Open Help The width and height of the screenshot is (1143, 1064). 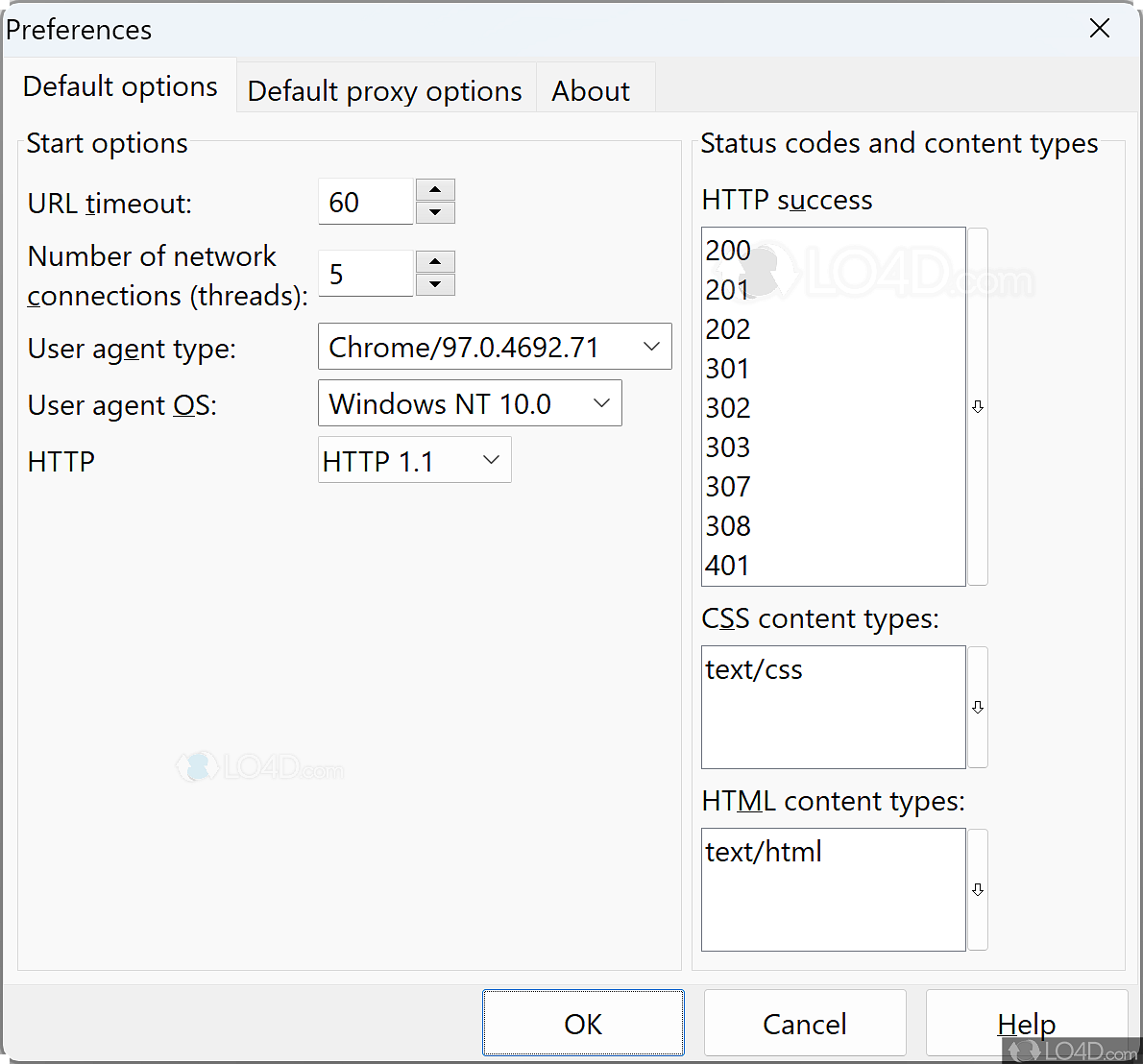[x=1026, y=1023]
